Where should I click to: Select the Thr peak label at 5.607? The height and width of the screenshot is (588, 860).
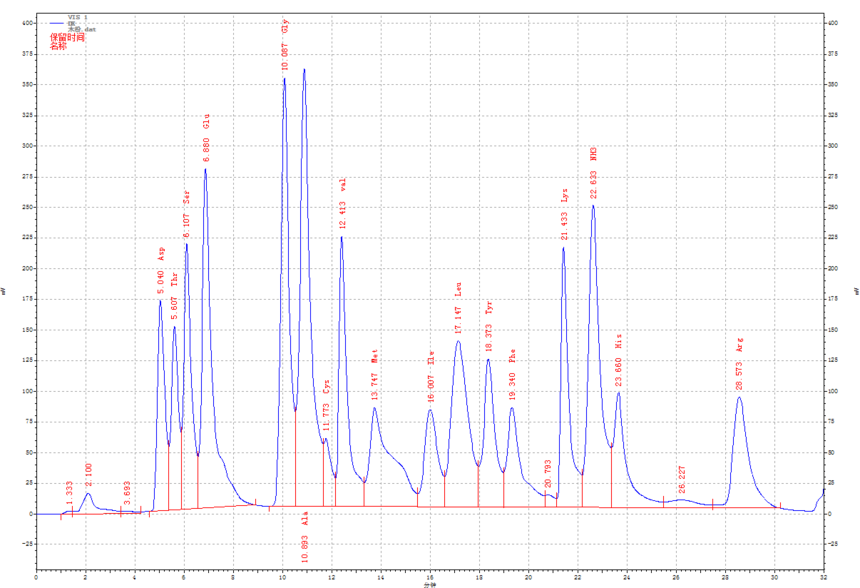174,296
